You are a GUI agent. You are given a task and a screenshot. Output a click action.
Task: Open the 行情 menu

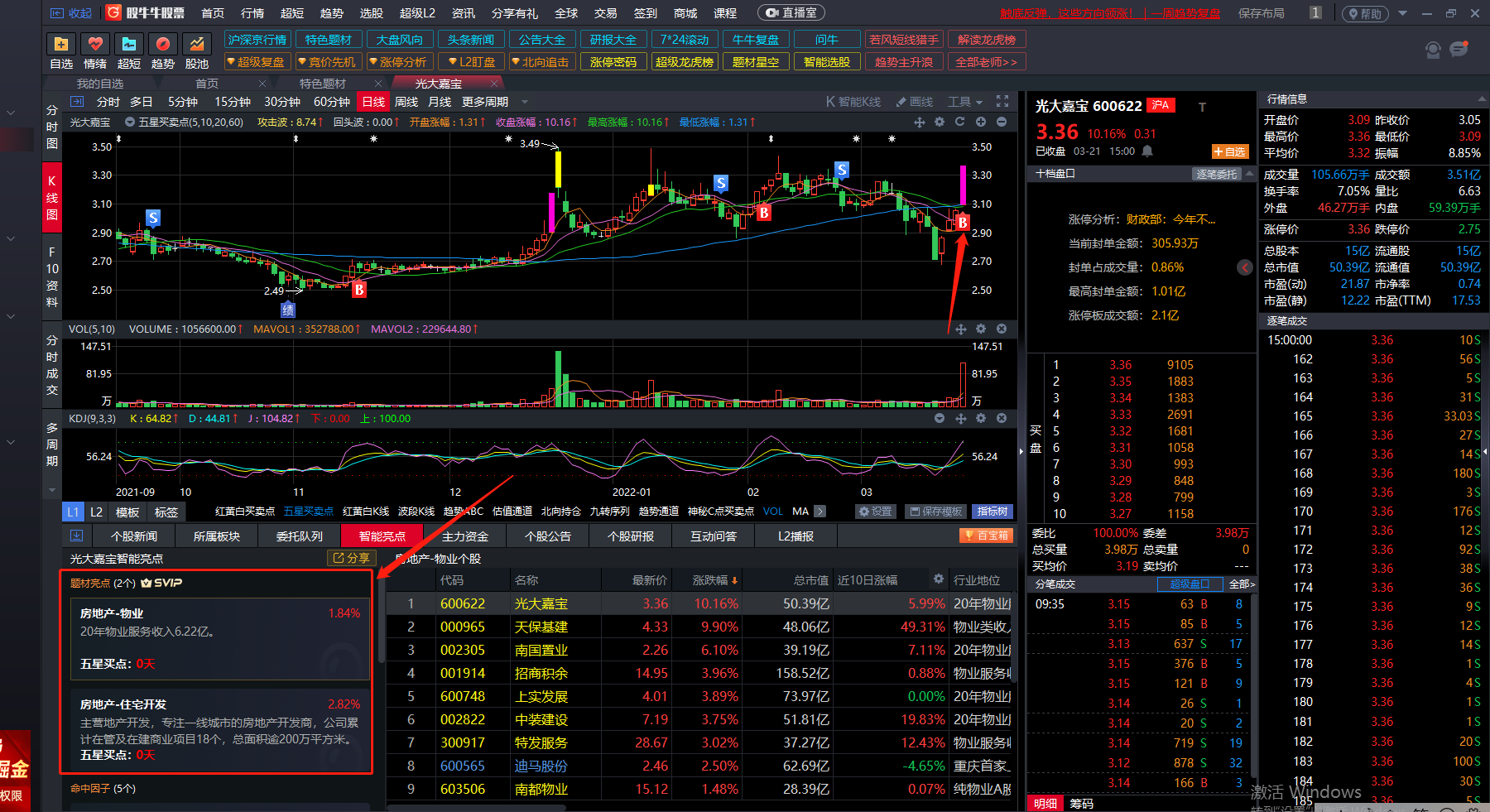tap(252, 13)
